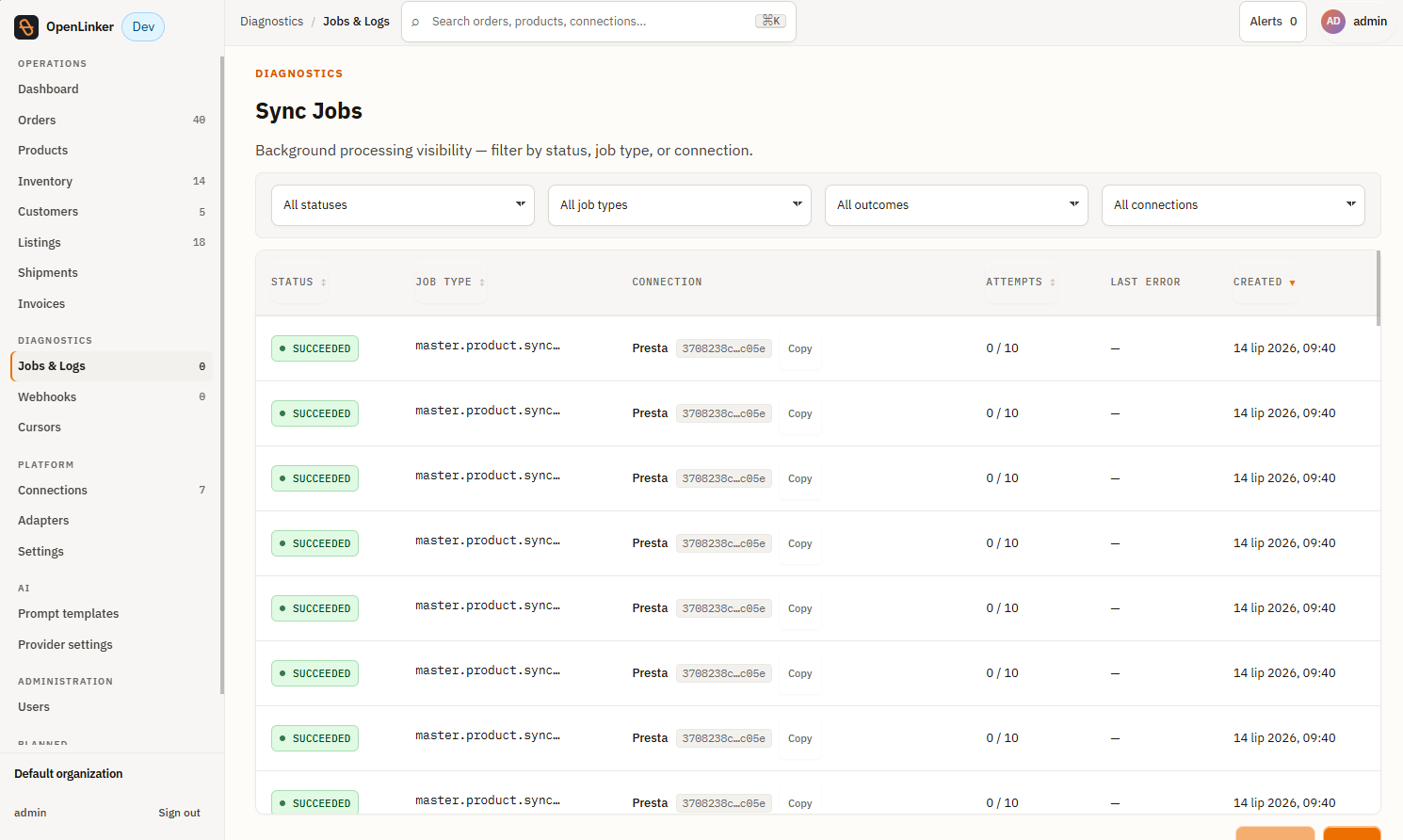Click the Jobs & Logs breadcrumb
This screenshot has width=1403, height=840.
pyautogui.click(x=356, y=22)
